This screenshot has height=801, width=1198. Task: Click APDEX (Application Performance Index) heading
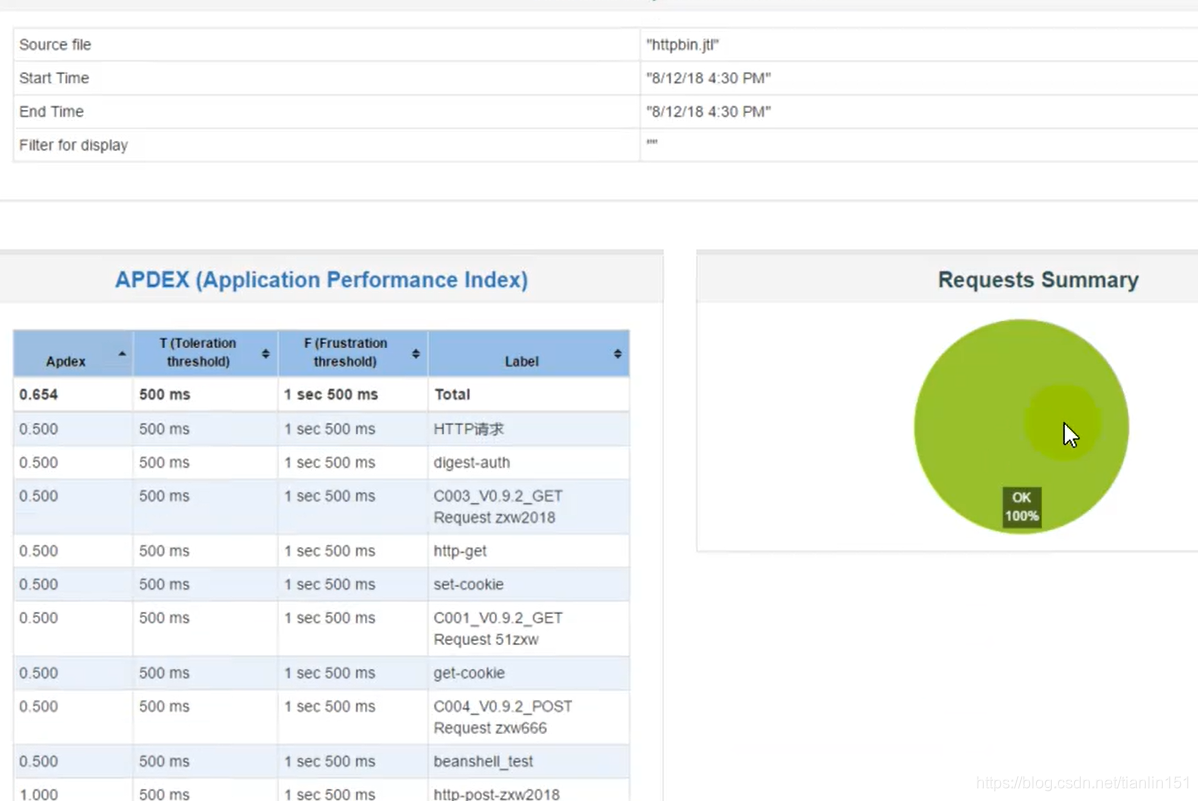click(x=322, y=280)
